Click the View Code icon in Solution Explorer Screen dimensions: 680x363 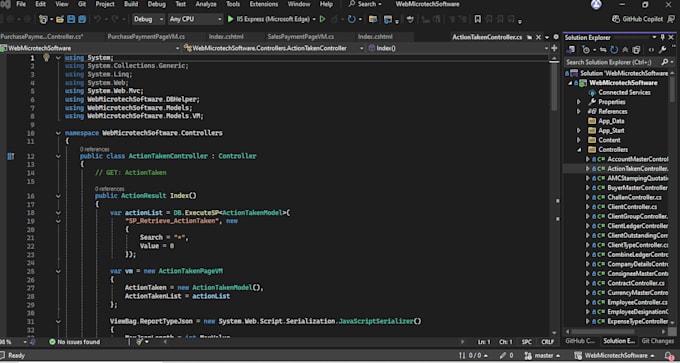(x=651, y=50)
